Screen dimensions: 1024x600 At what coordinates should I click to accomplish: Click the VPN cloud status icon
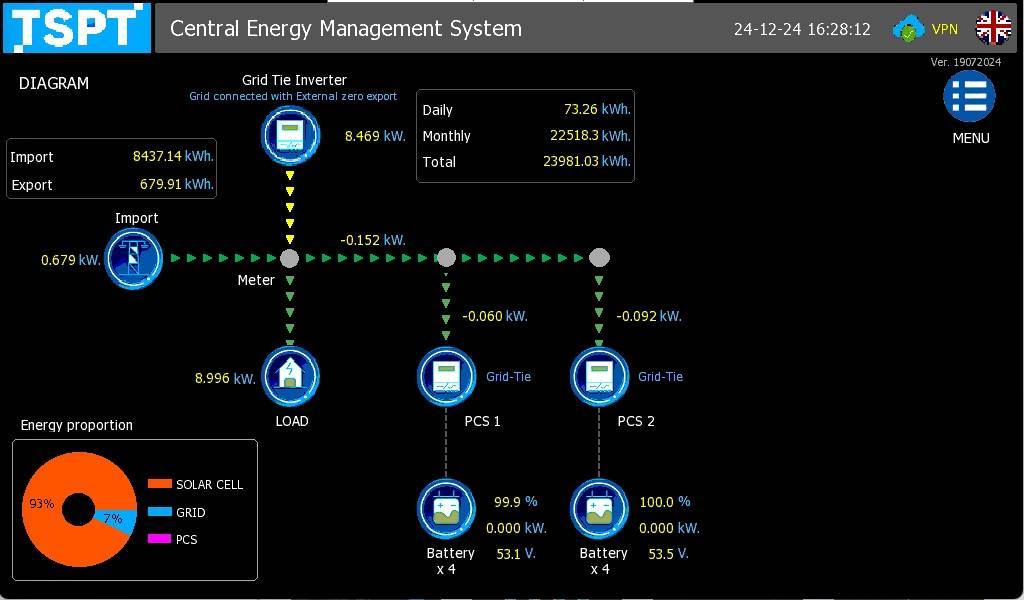tap(908, 29)
